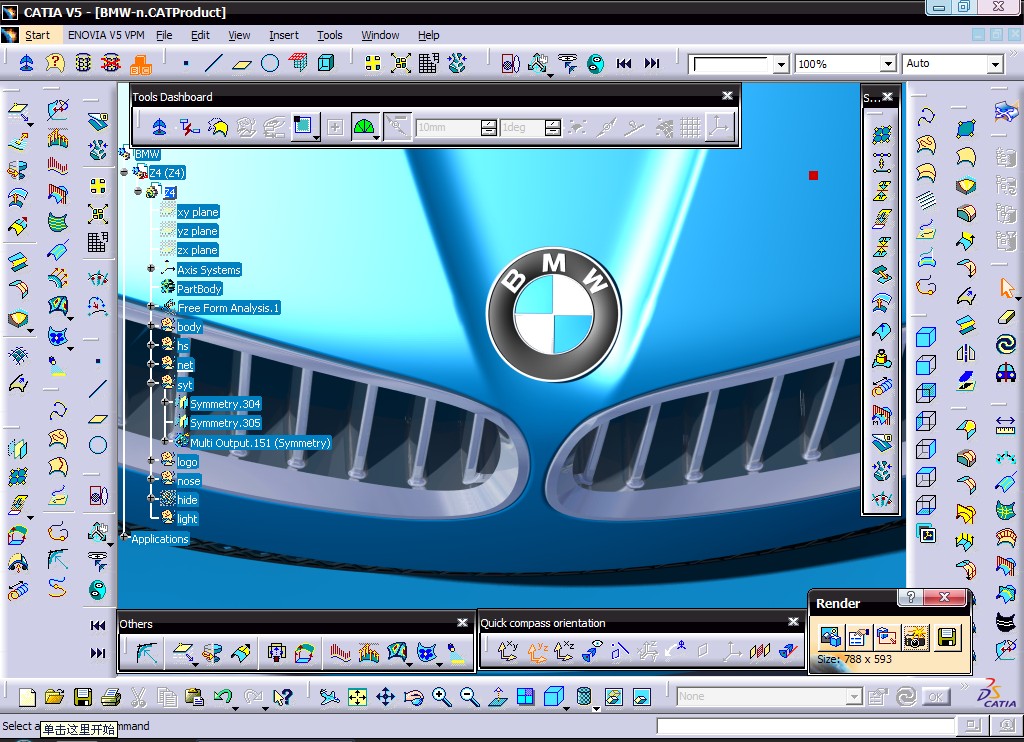Viewport: 1024px width, 742px height.
Task: Select 'Multi Output.151 (Symmetry)' in the tree
Action: pyautogui.click(x=260, y=443)
